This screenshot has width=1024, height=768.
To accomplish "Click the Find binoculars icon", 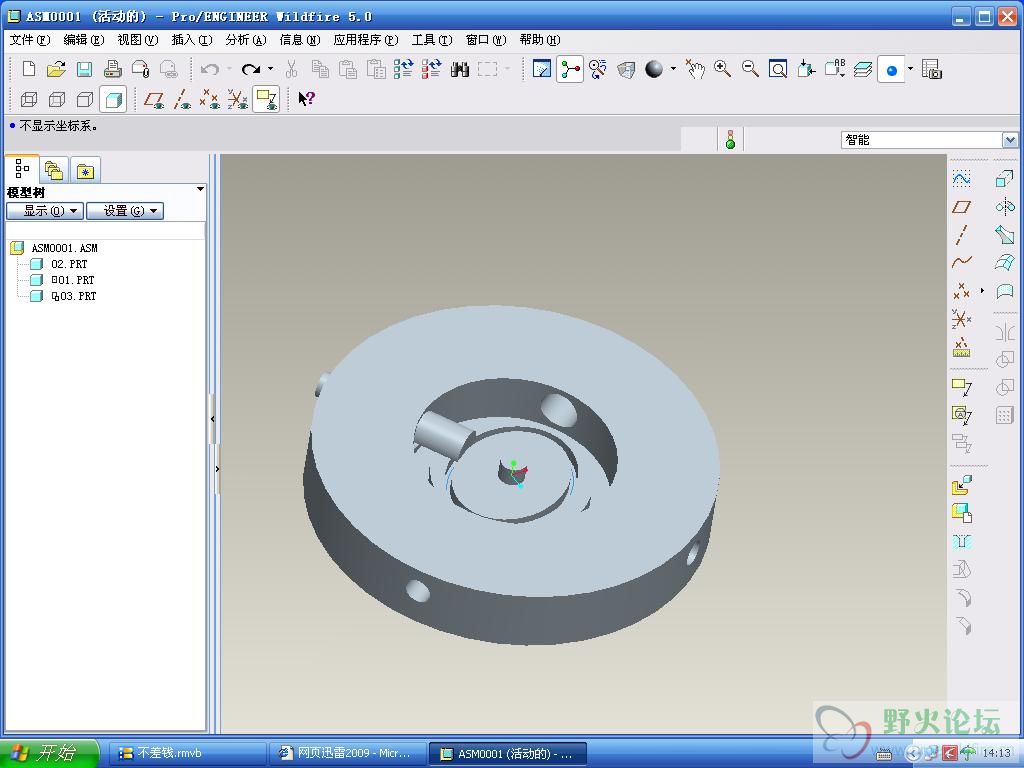I will click(x=460, y=69).
